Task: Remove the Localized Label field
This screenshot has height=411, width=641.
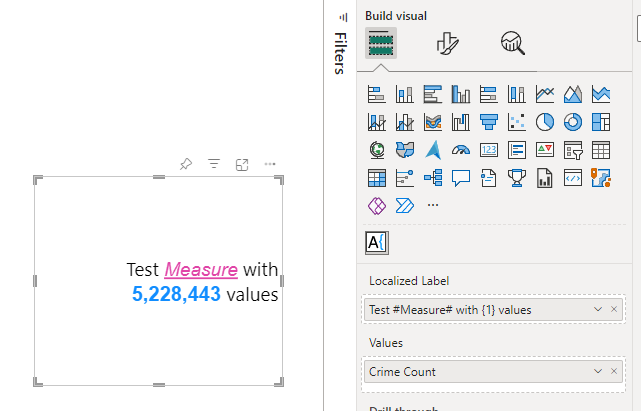Action: pos(614,309)
